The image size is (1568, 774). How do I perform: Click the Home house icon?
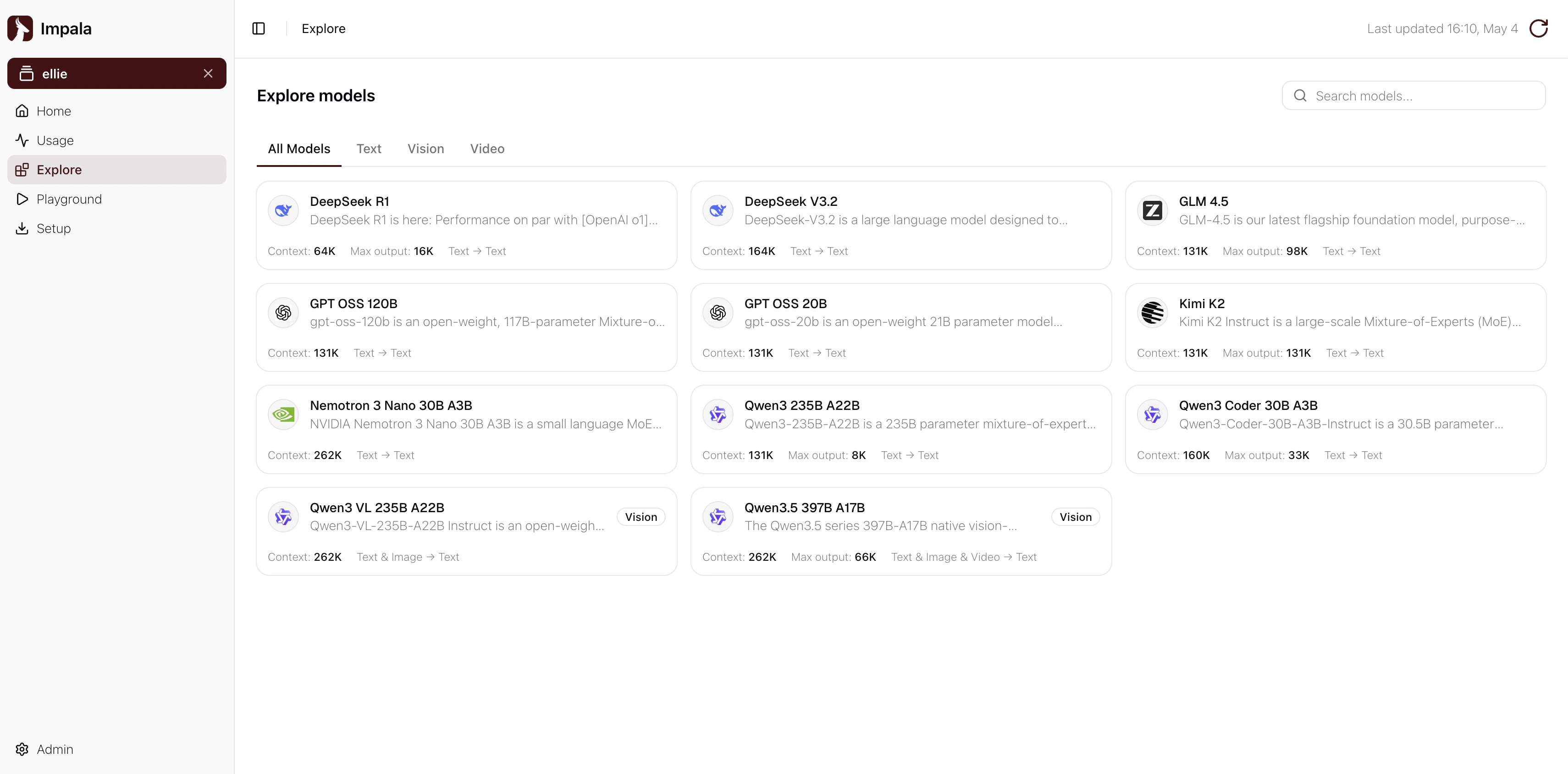tap(22, 111)
